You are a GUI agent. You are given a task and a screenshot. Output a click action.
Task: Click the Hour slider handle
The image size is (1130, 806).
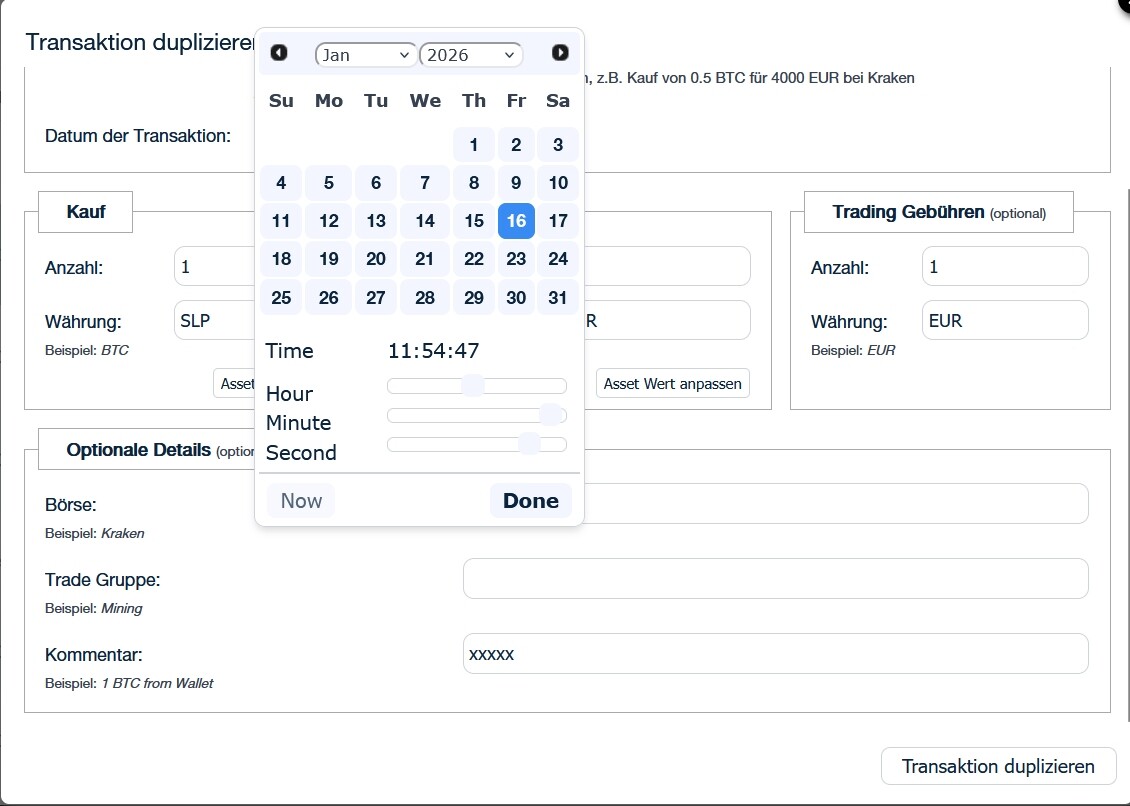pos(473,386)
